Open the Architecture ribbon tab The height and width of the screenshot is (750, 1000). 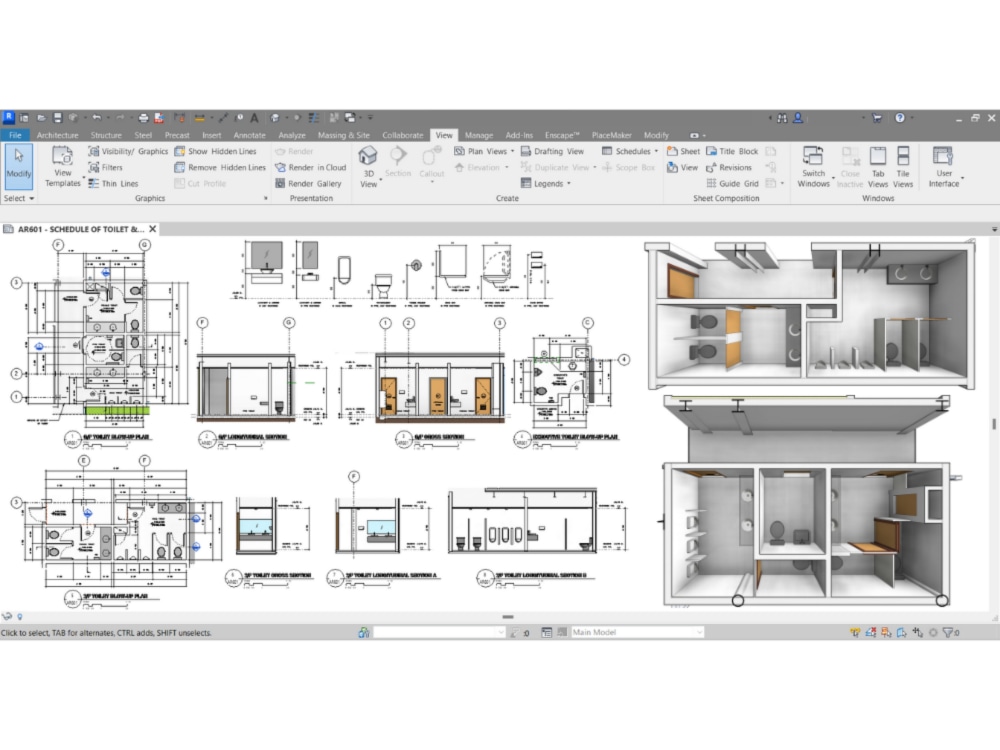coord(57,134)
